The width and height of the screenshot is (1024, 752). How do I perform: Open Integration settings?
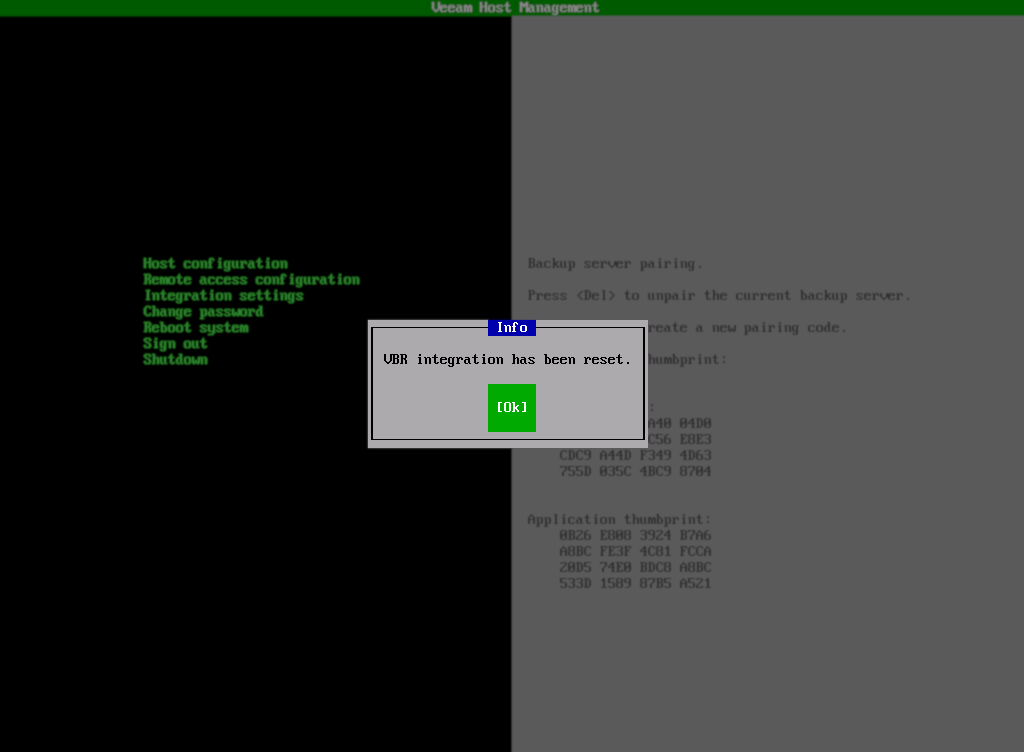tap(222, 295)
